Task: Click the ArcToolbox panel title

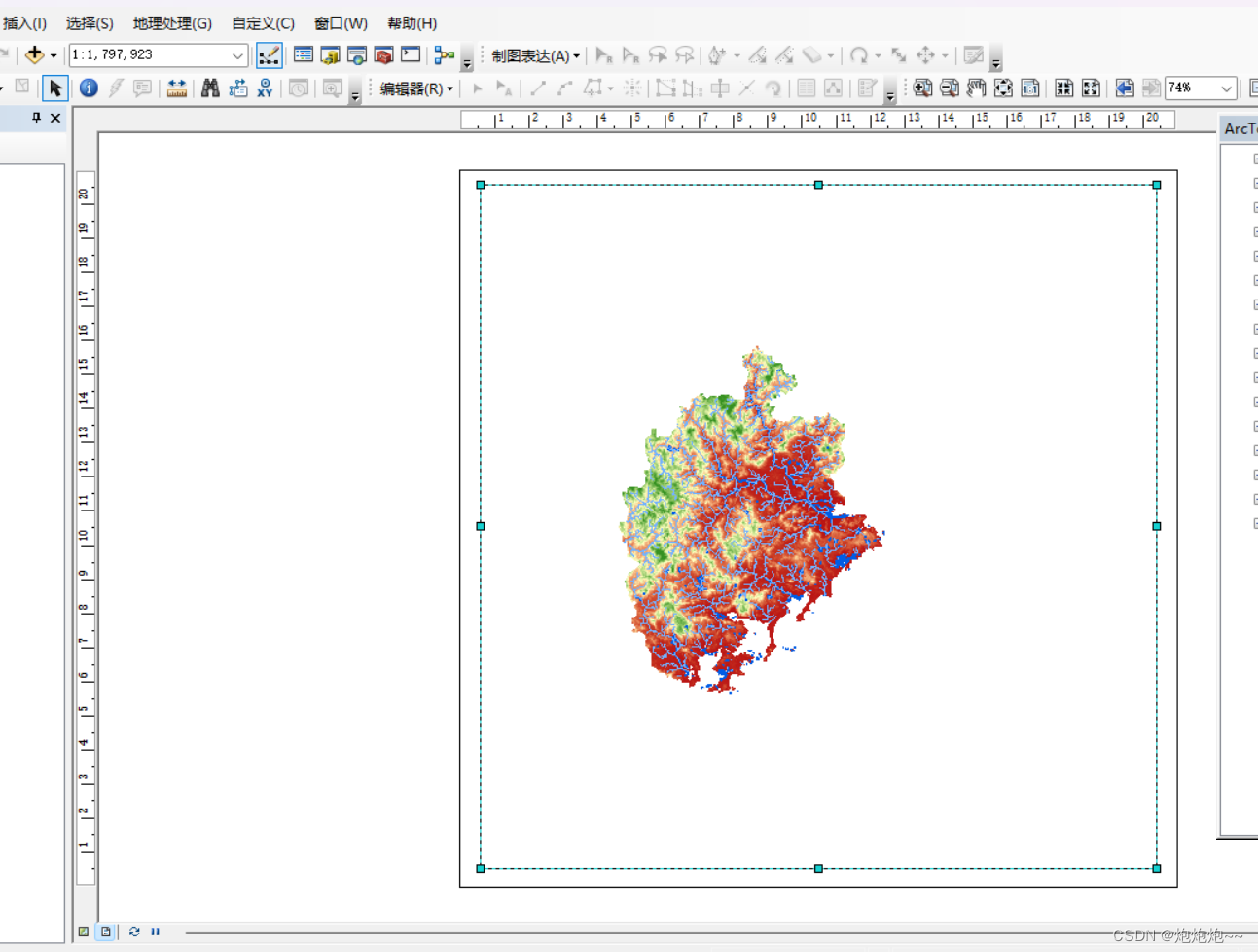Action: [1240, 128]
